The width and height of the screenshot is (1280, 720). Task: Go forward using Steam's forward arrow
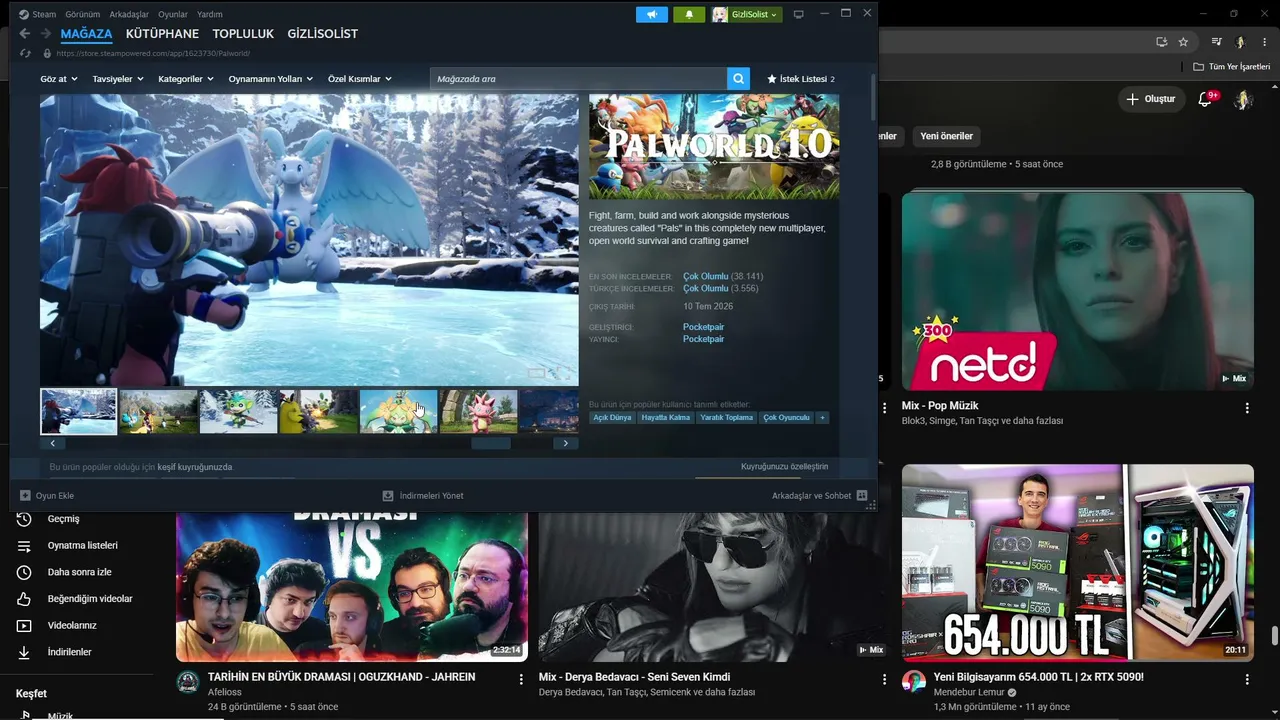(44, 34)
